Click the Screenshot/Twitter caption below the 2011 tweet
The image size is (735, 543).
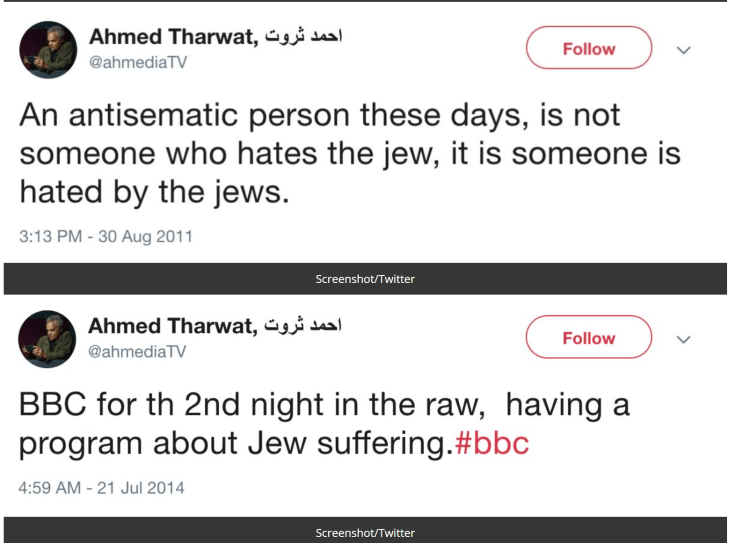[x=365, y=279]
